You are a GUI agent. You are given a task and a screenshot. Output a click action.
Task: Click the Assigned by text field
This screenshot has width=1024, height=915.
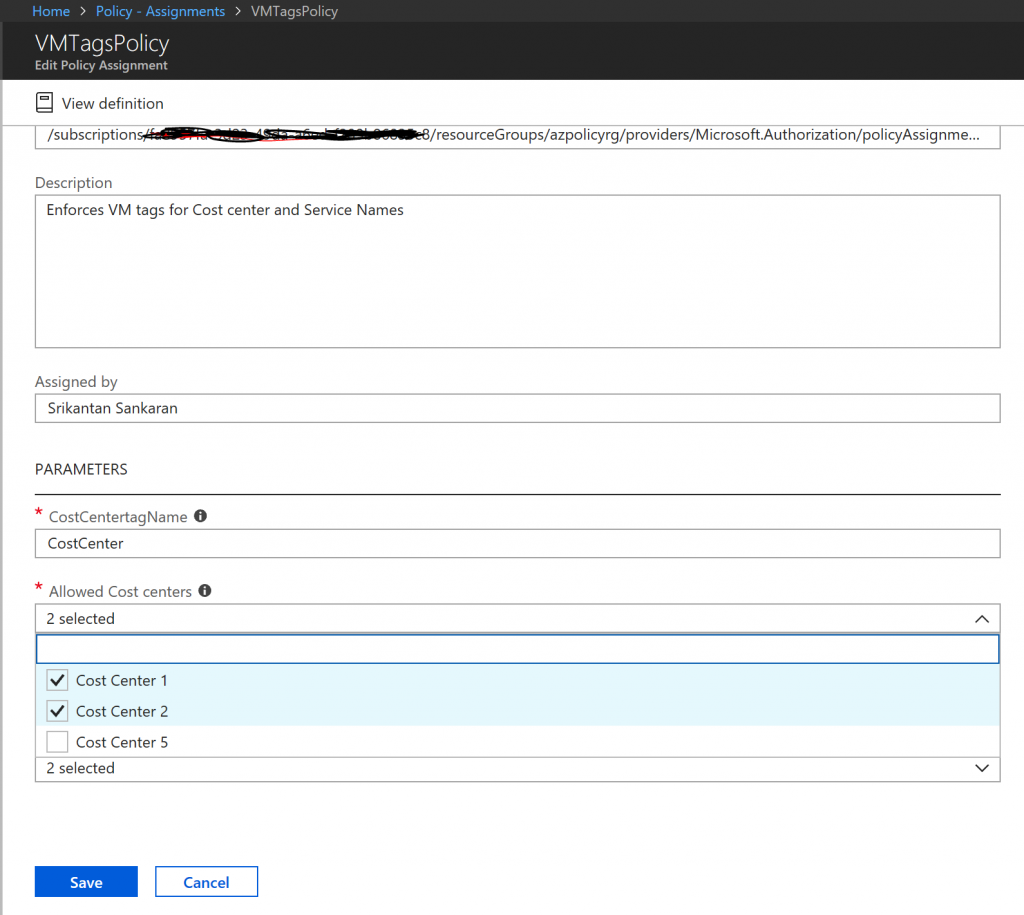point(517,408)
